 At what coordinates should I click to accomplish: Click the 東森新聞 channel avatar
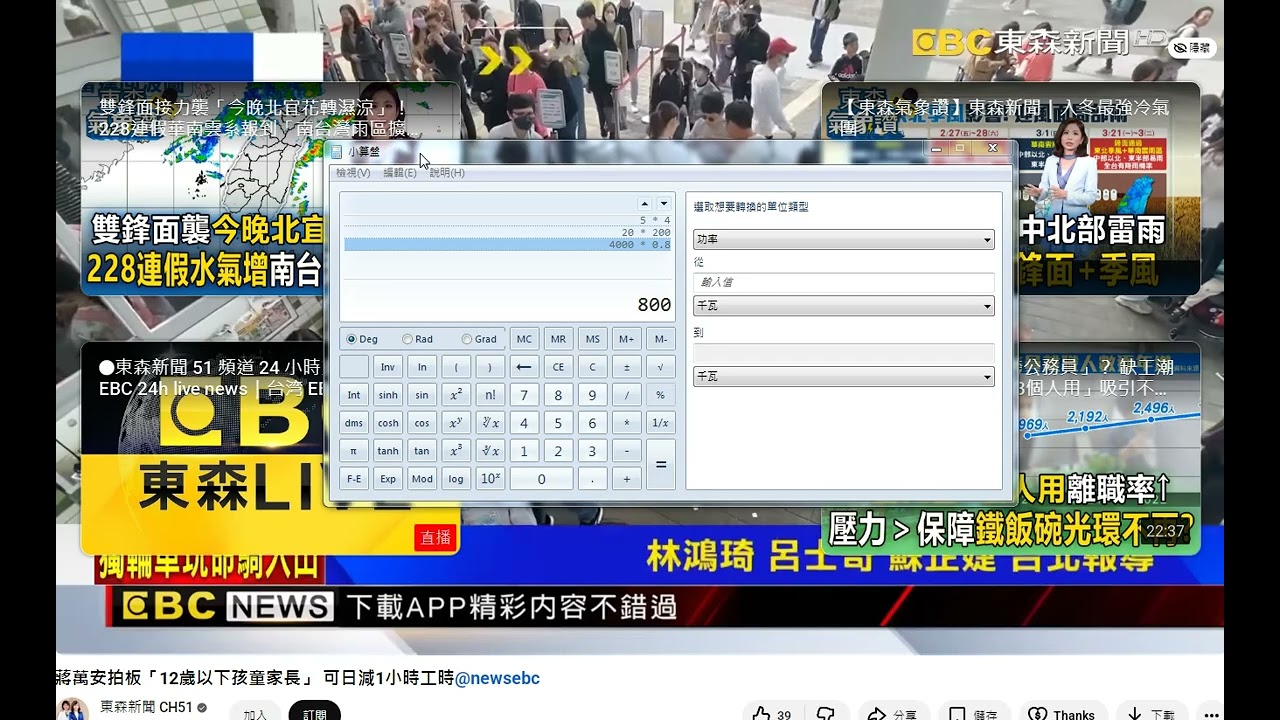[74, 711]
